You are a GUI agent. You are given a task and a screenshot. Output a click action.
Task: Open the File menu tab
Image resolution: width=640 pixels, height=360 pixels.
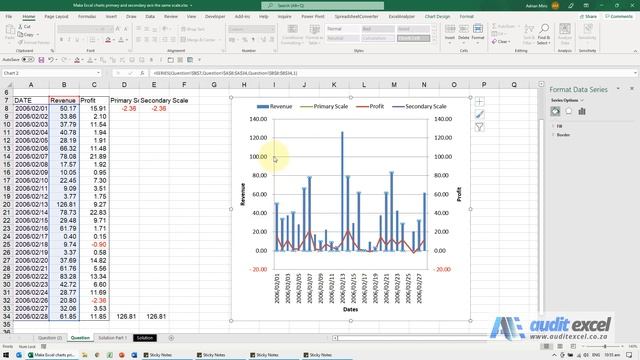(9, 16)
